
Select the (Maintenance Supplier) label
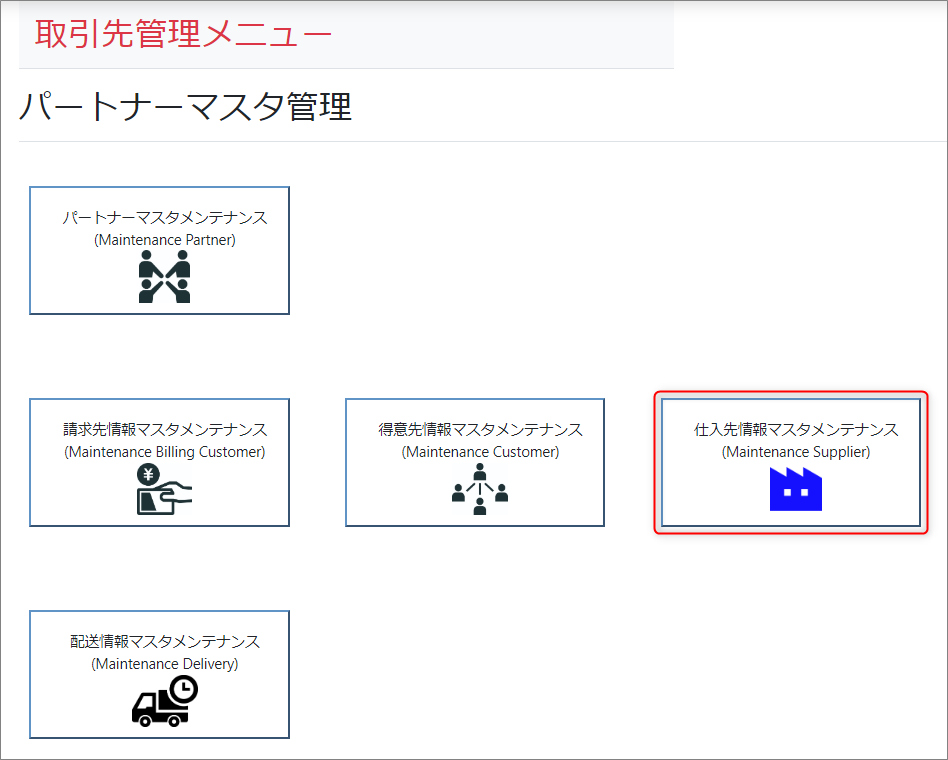(796, 452)
